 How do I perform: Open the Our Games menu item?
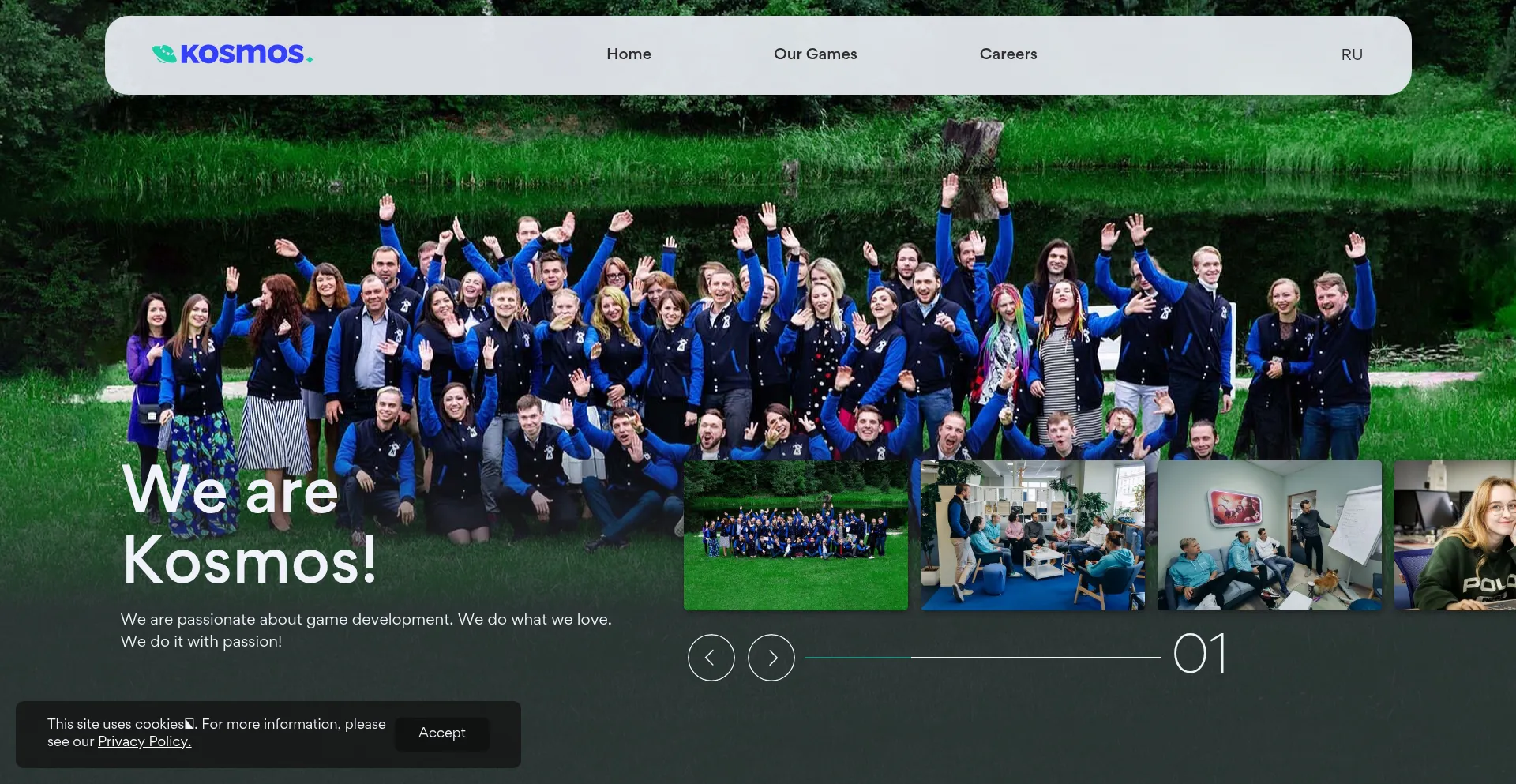[x=815, y=54]
